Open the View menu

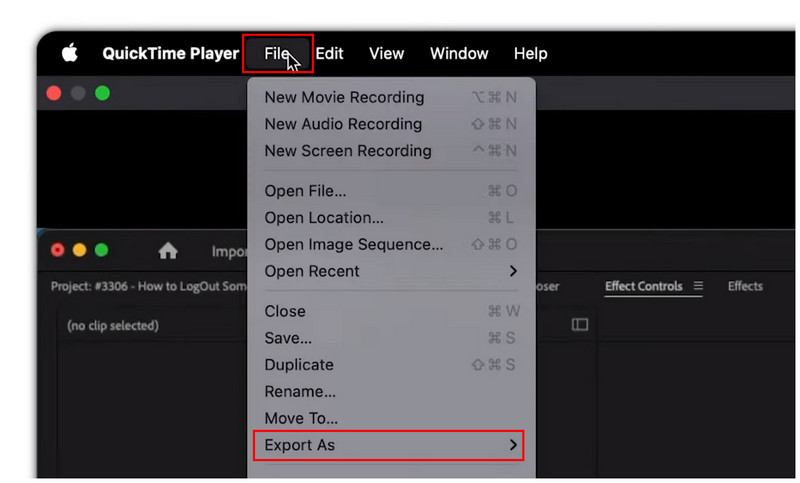(x=386, y=54)
